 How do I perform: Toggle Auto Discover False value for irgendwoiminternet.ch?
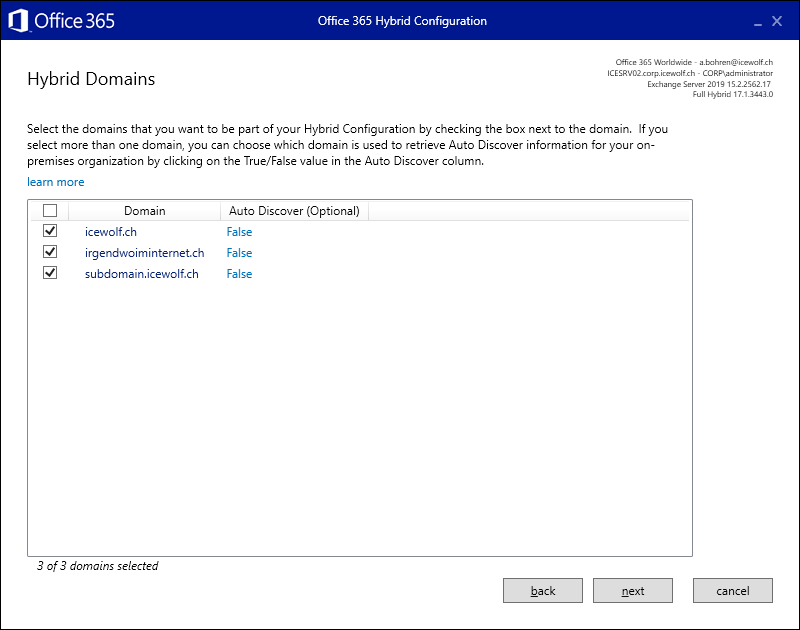coord(239,253)
